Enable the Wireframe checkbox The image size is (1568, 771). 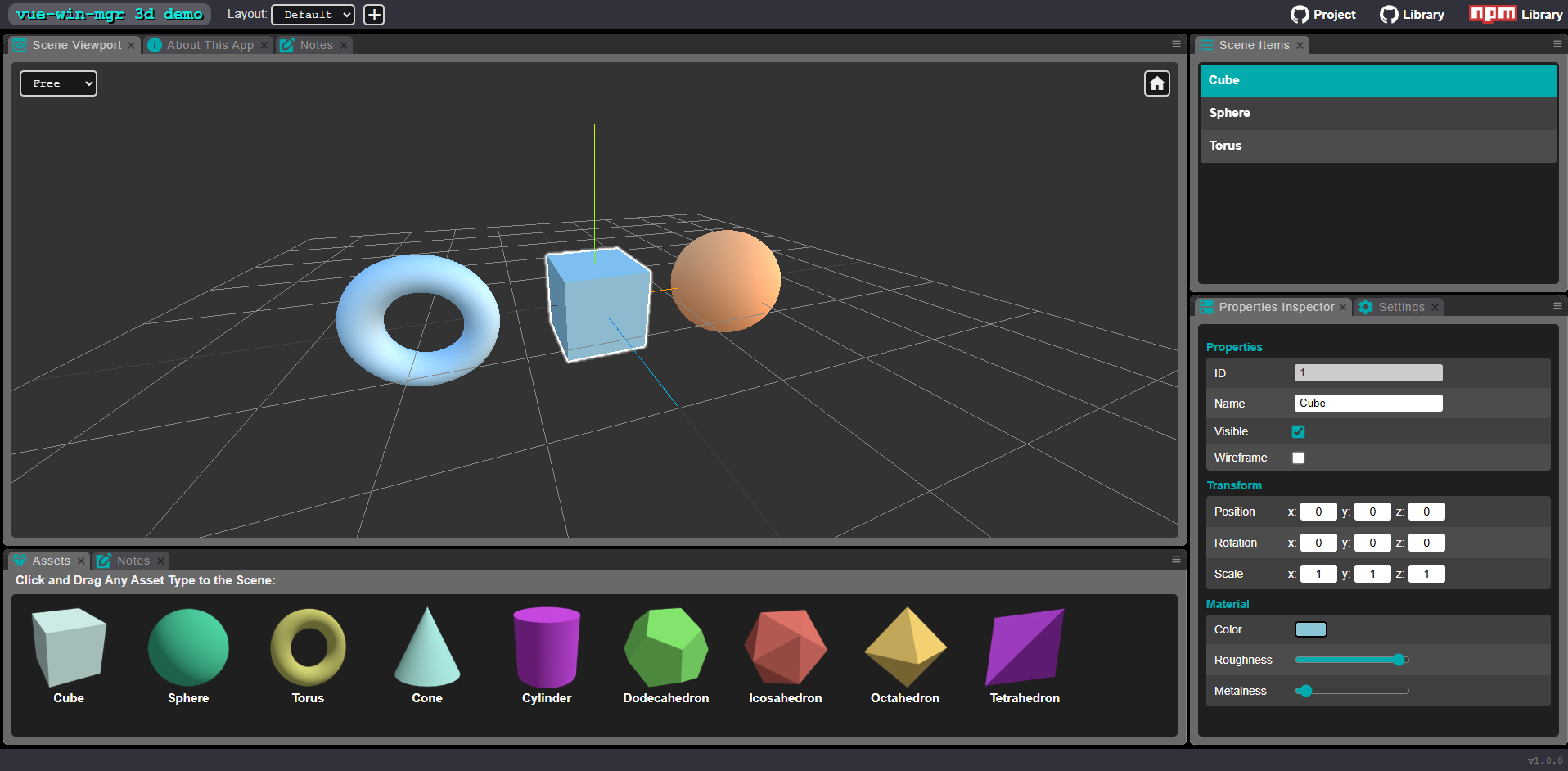click(x=1298, y=458)
